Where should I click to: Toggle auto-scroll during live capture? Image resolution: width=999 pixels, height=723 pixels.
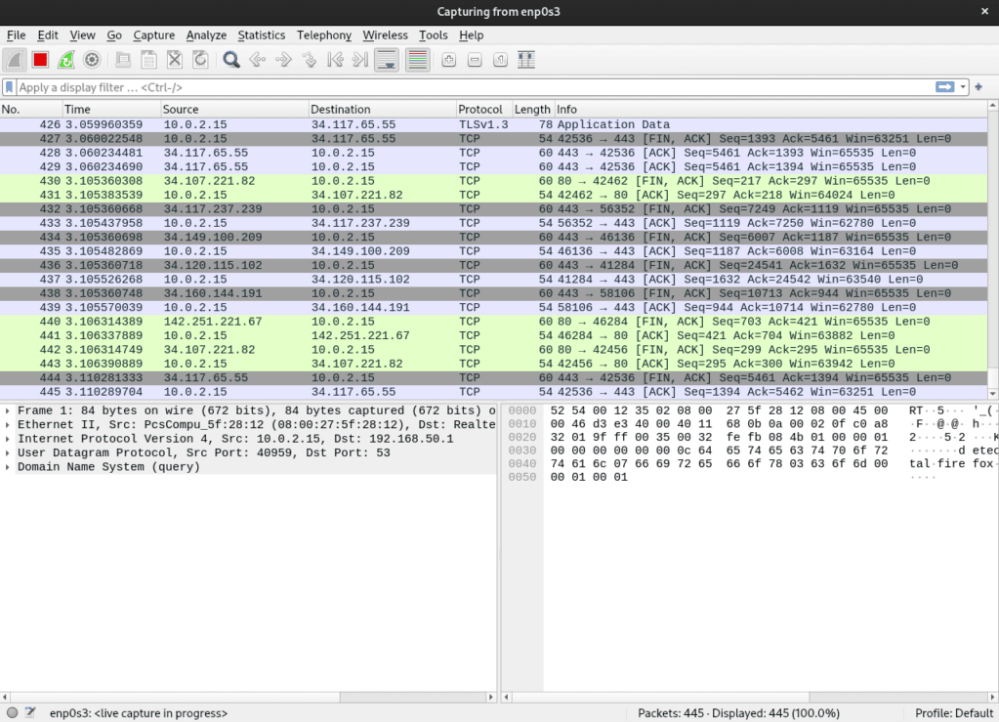[387, 60]
